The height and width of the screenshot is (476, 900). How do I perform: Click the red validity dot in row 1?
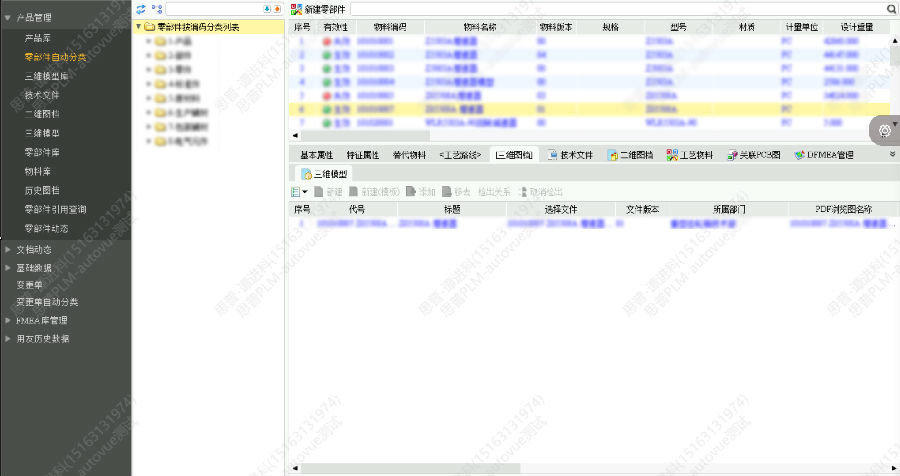pos(327,41)
